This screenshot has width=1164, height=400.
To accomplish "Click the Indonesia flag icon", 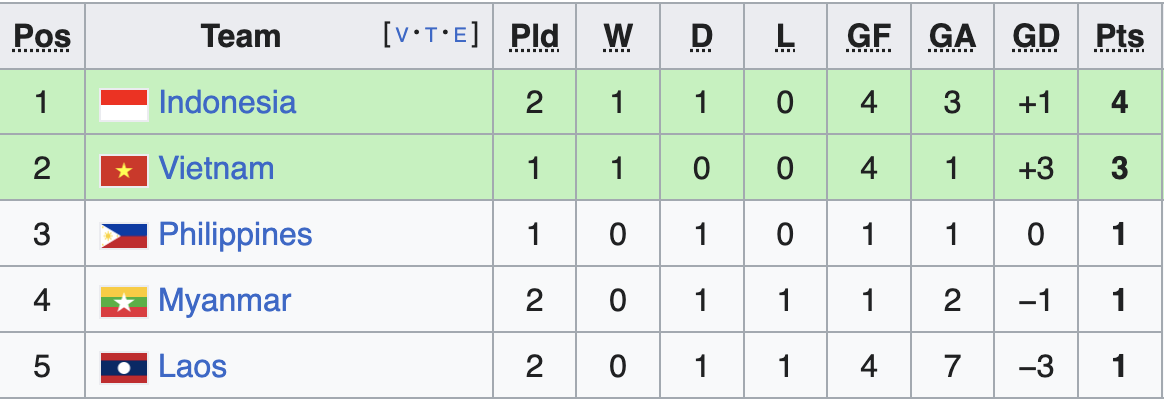I will click(x=124, y=104).
